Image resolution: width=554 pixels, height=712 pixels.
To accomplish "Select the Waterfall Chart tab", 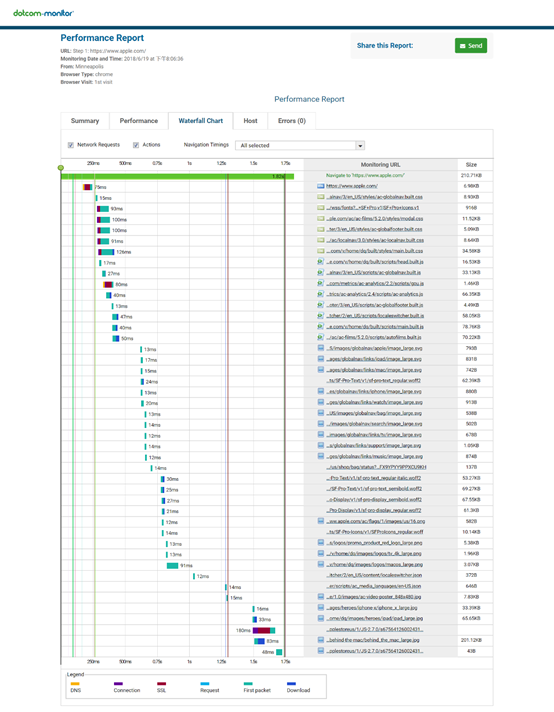I will pos(201,121).
